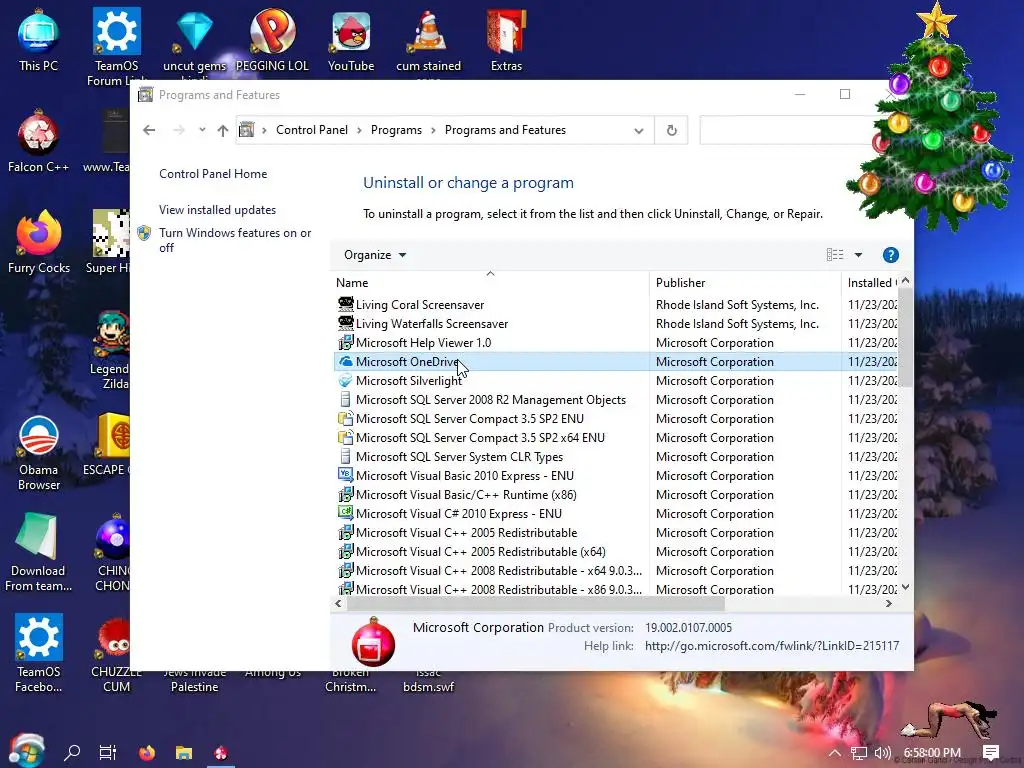The height and width of the screenshot is (768, 1024).
Task: Click the horizontal scrollbar left arrow
Action: [338, 603]
